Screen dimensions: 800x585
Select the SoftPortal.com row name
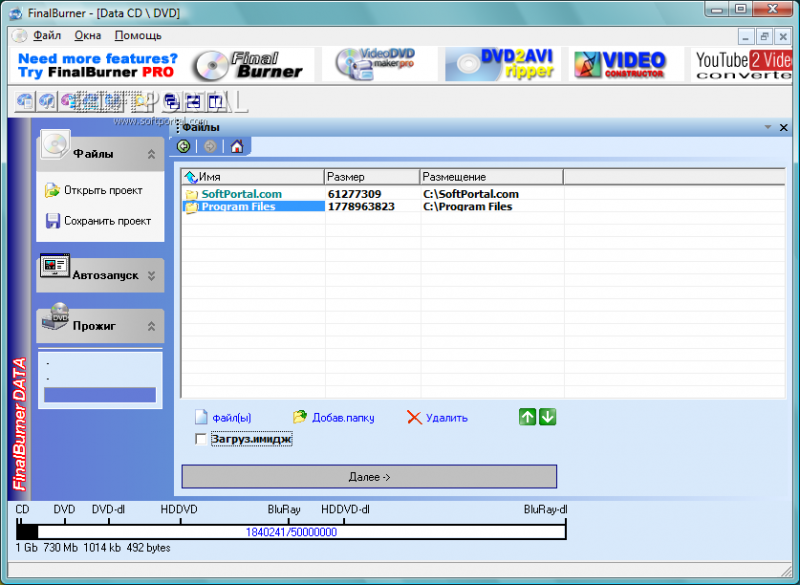tap(241, 194)
